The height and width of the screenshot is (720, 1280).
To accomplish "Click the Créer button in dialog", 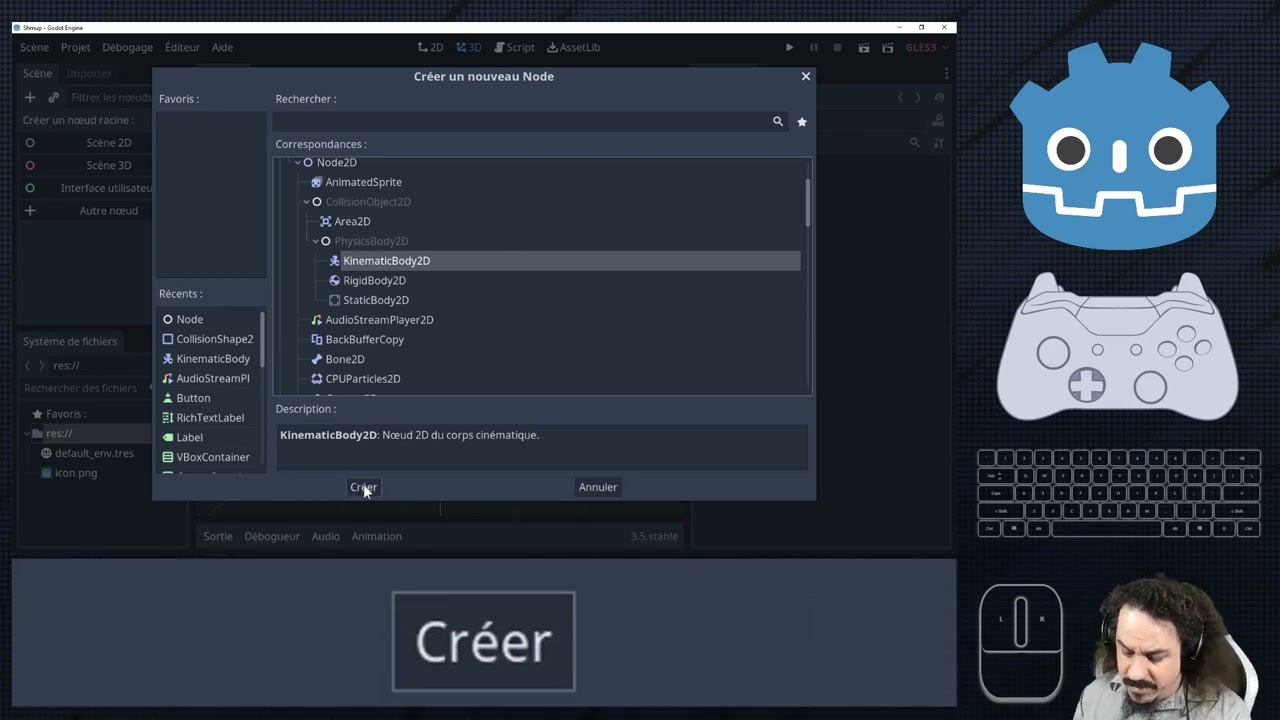I will (363, 487).
